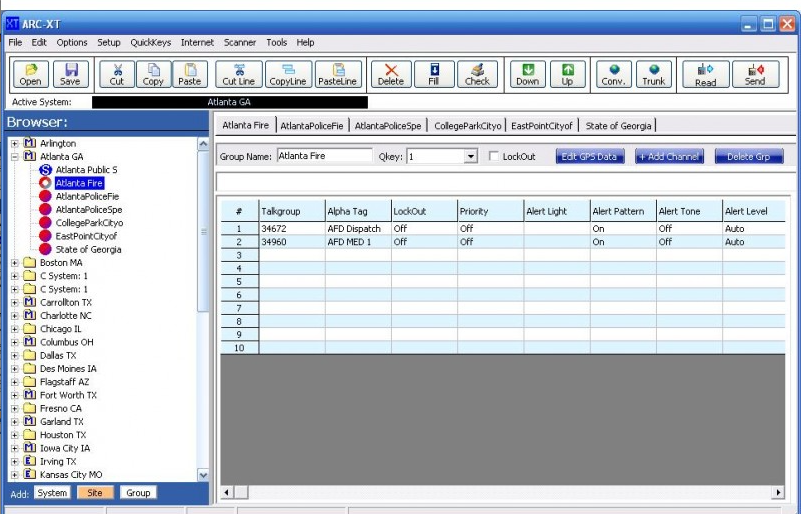Select Houston TX in the Browser tree
The height and width of the screenshot is (514, 801).
pyautogui.click(x=63, y=435)
